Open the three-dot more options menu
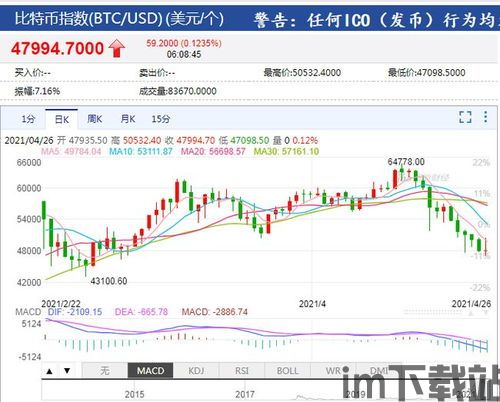 [486, 117]
